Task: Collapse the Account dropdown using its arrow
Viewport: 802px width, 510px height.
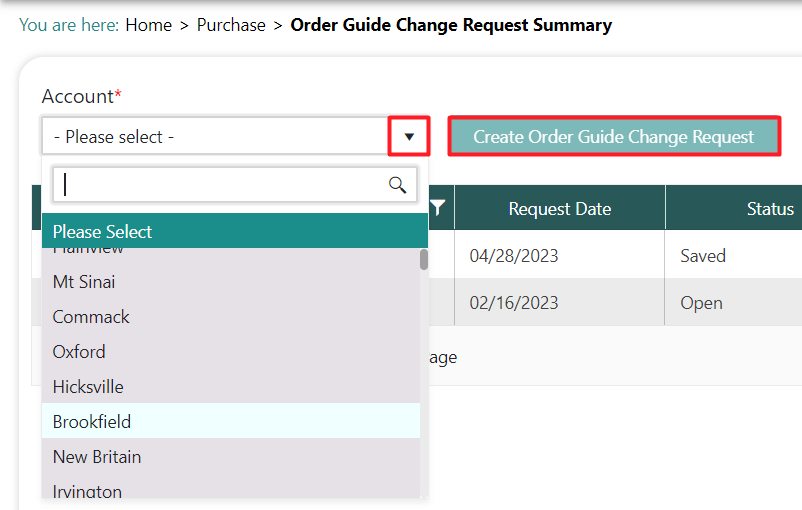Action: [x=409, y=137]
